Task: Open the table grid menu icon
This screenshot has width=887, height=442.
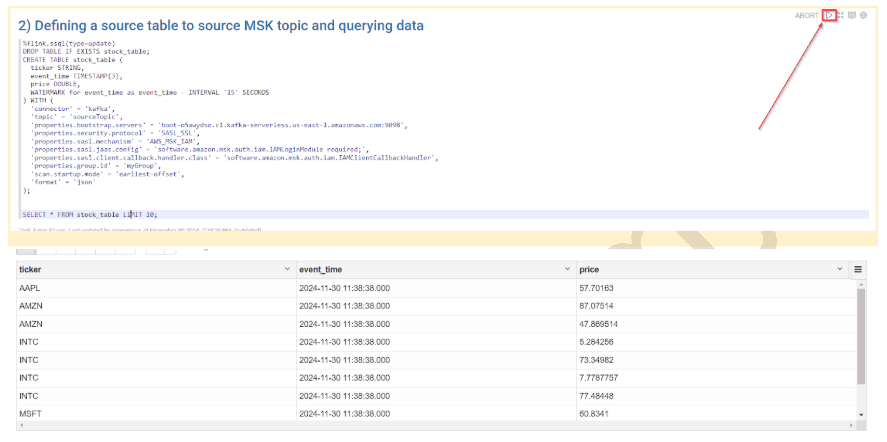Action: tap(858, 270)
